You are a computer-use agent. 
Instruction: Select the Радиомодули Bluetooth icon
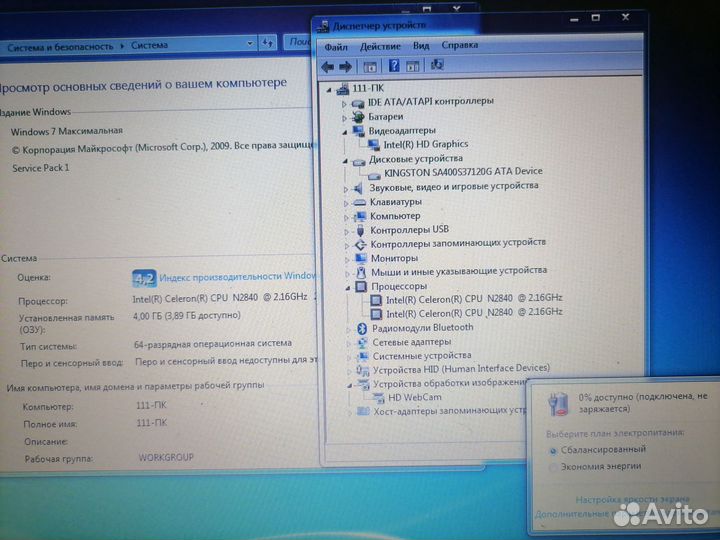click(362, 328)
